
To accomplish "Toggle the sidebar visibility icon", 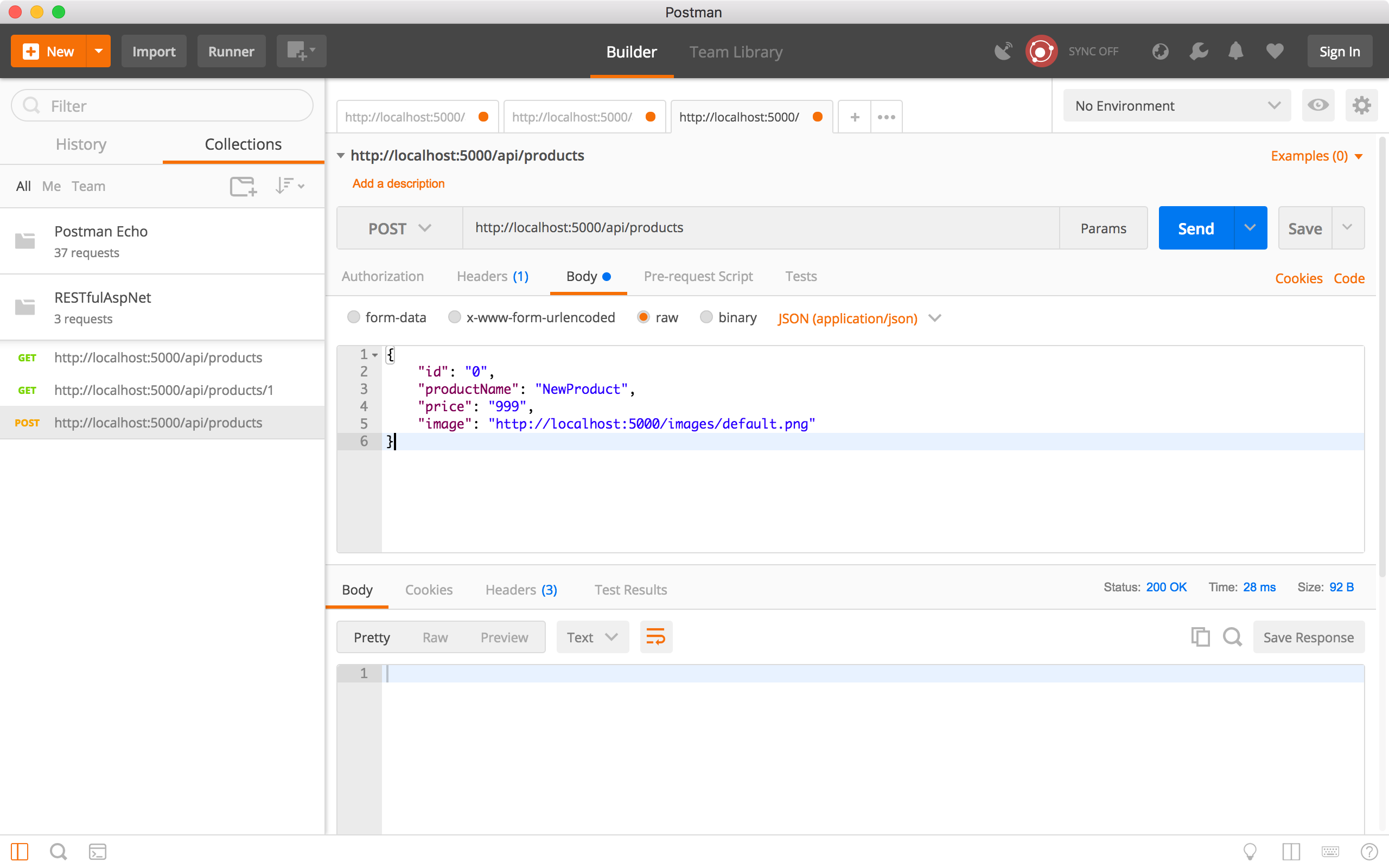I will (20, 851).
